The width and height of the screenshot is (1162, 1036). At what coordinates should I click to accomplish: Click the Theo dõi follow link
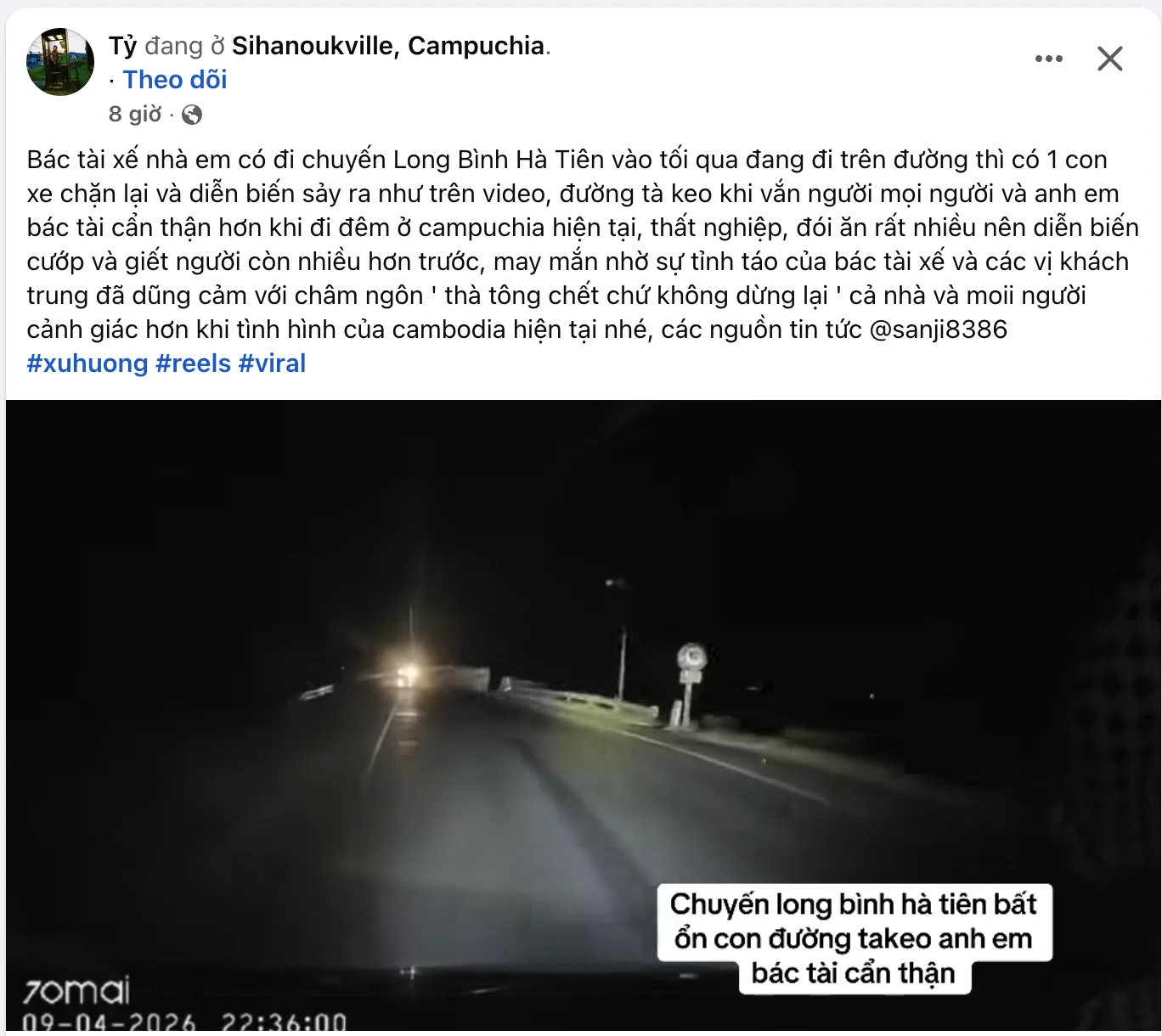coord(175,80)
